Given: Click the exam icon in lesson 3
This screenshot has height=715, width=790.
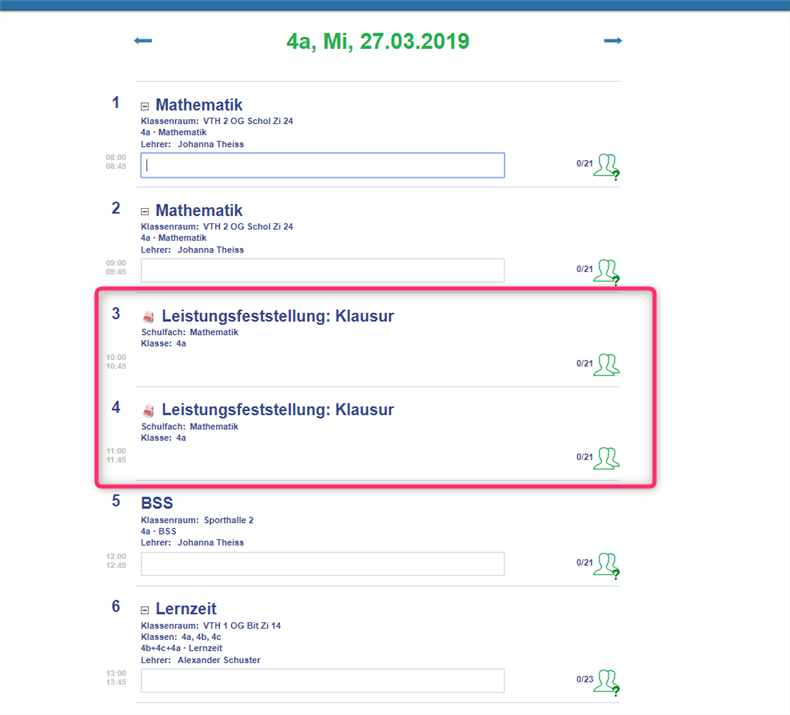Looking at the screenshot, I should point(148,317).
